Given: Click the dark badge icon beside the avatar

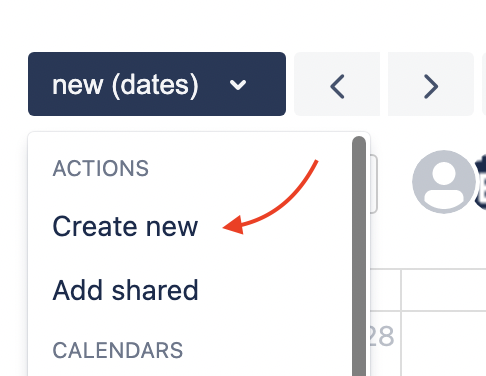Looking at the screenshot, I should (480, 182).
